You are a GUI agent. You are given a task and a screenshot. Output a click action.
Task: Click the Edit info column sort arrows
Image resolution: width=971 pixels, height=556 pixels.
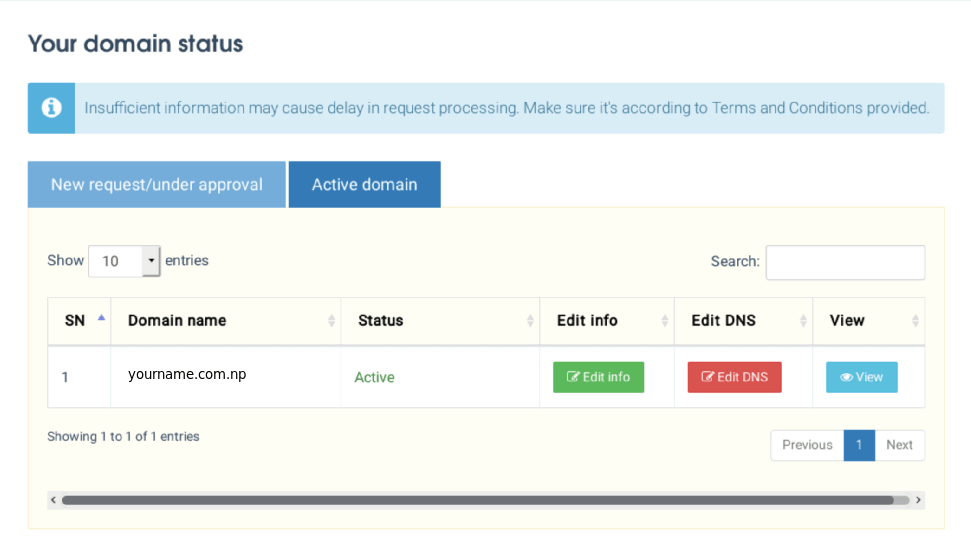tap(665, 321)
